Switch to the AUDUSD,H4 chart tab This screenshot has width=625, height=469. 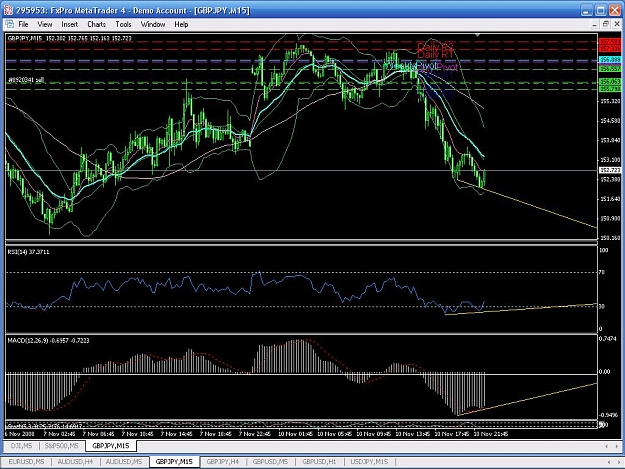(75, 461)
